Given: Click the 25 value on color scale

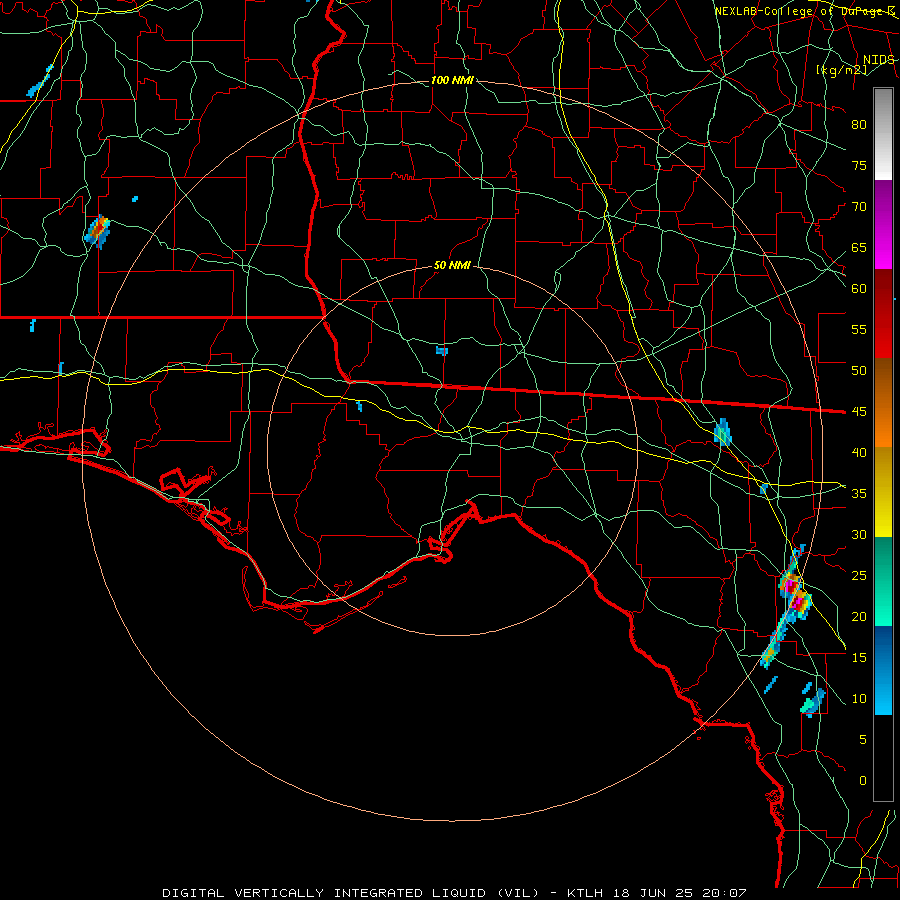Looking at the screenshot, I should 859,575.
